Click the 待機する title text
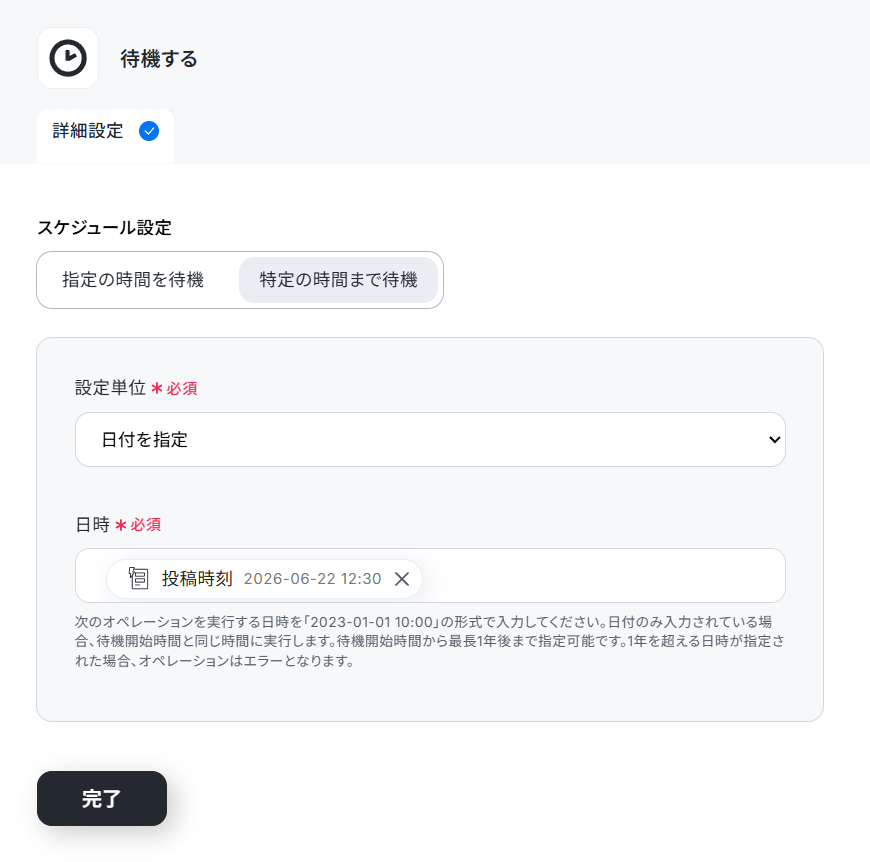 coord(159,58)
